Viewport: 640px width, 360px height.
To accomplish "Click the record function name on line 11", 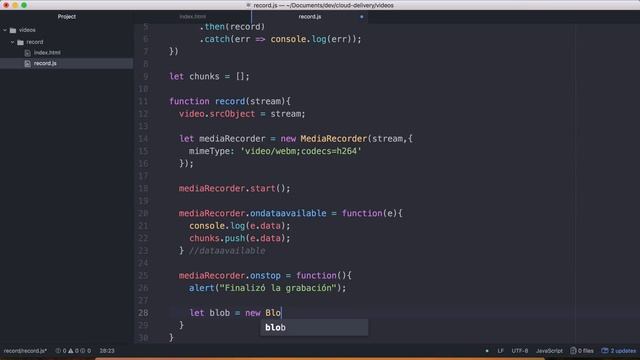I will tap(229, 101).
